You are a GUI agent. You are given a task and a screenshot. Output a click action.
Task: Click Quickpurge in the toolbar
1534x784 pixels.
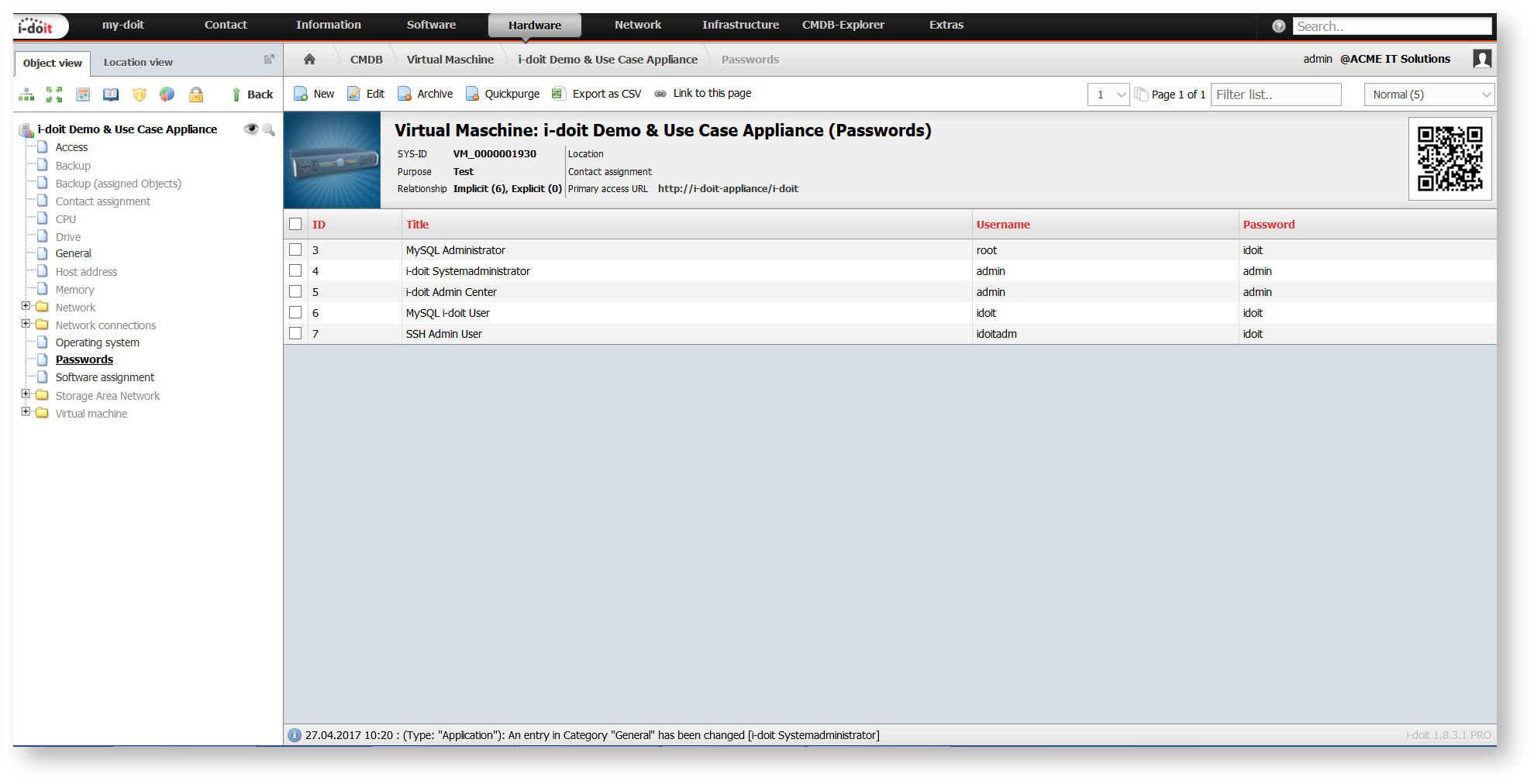tap(502, 94)
